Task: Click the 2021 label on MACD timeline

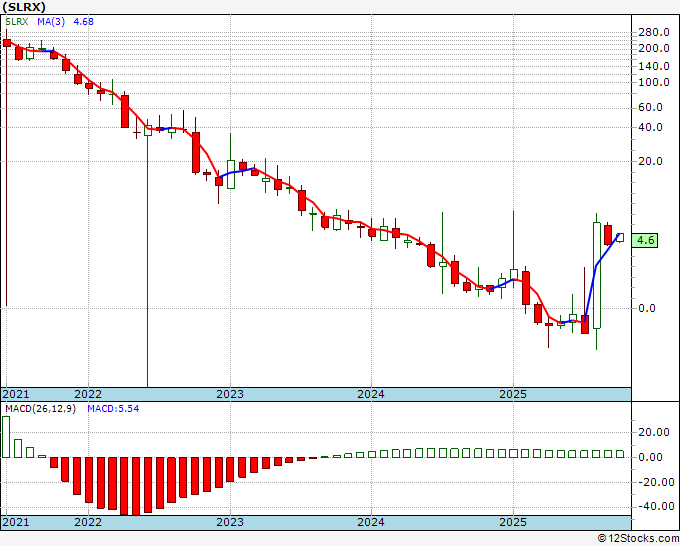Action: (x=16, y=522)
